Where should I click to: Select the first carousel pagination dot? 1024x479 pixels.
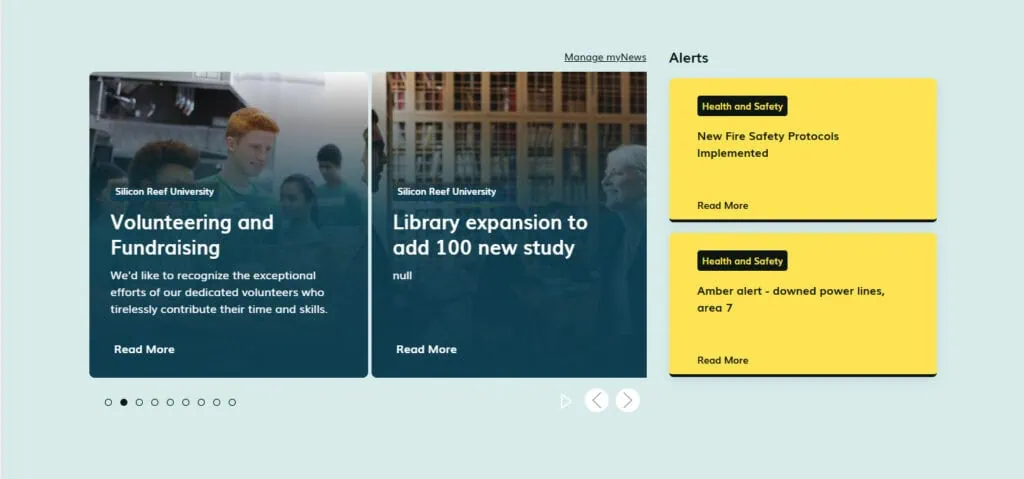click(x=108, y=402)
